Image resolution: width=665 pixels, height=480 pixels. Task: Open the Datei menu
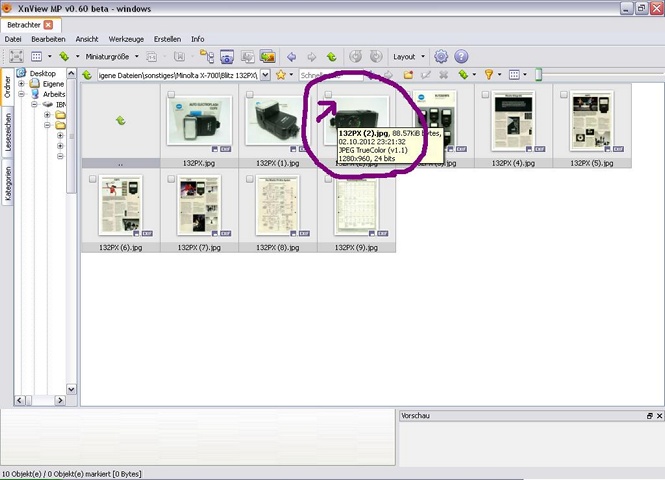tap(13, 39)
